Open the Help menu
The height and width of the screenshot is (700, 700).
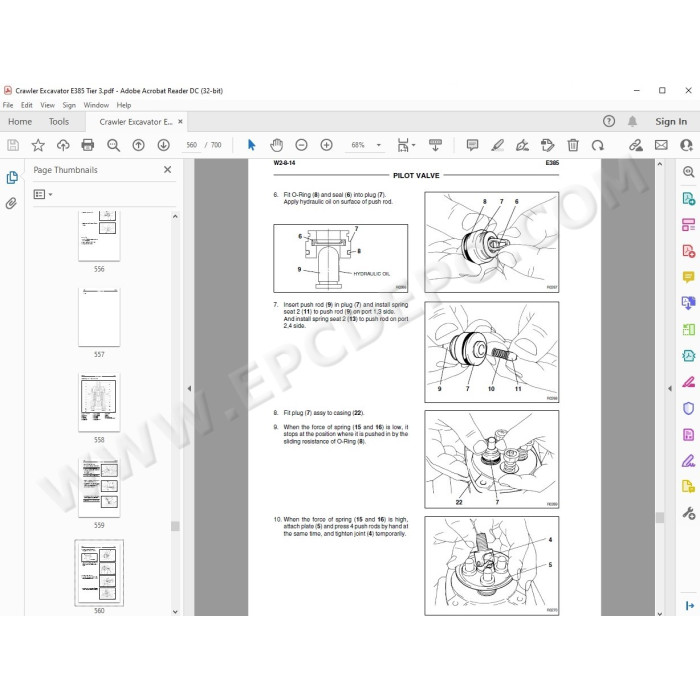tap(124, 105)
